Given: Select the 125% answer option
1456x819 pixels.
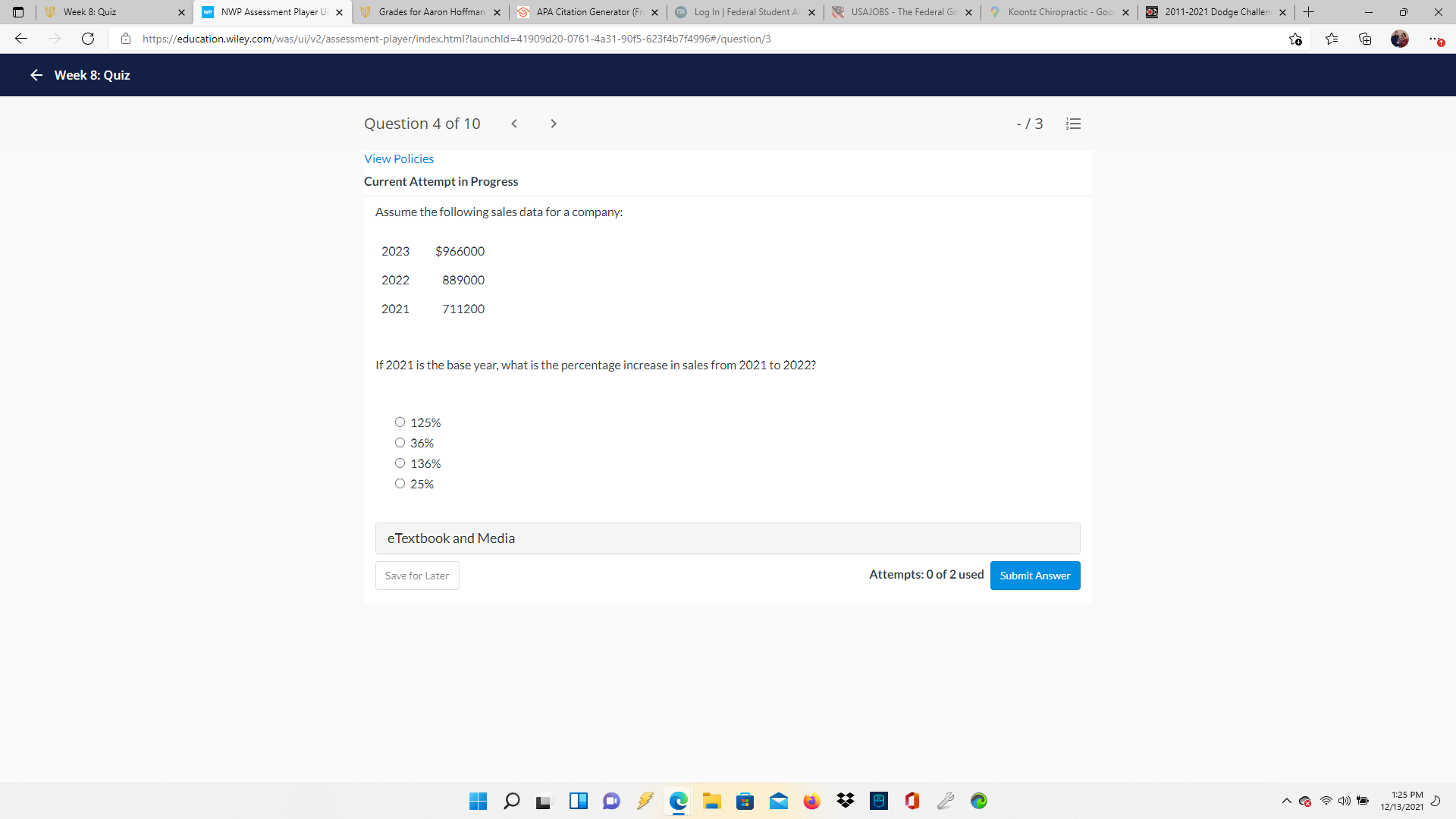Looking at the screenshot, I should (x=400, y=422).
